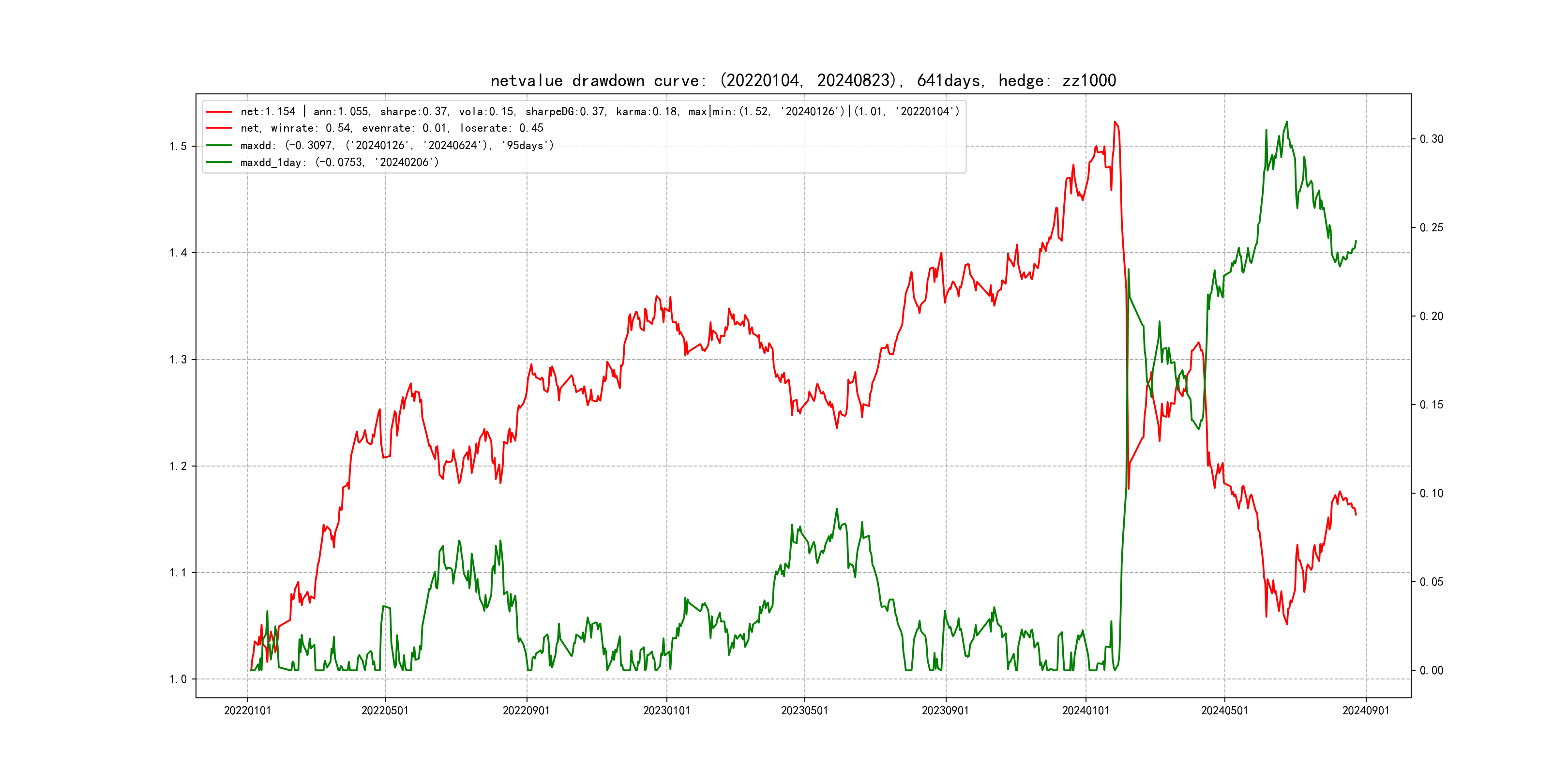
Task: Click the green swatch beside the 'maxdd_1day' entry
Action: point(219,163)
